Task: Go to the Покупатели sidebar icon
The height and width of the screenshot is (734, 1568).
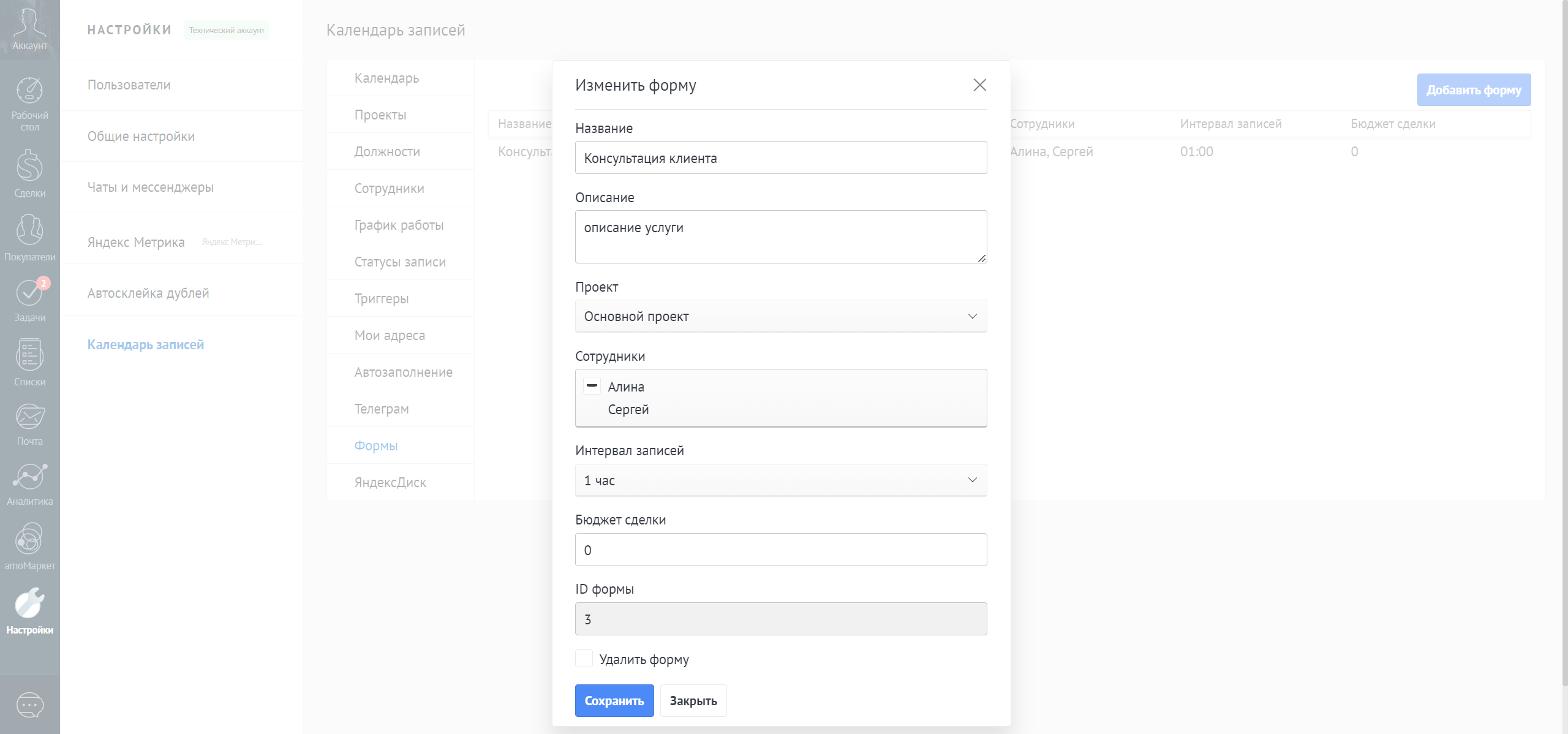Action: tap(29, 238)
